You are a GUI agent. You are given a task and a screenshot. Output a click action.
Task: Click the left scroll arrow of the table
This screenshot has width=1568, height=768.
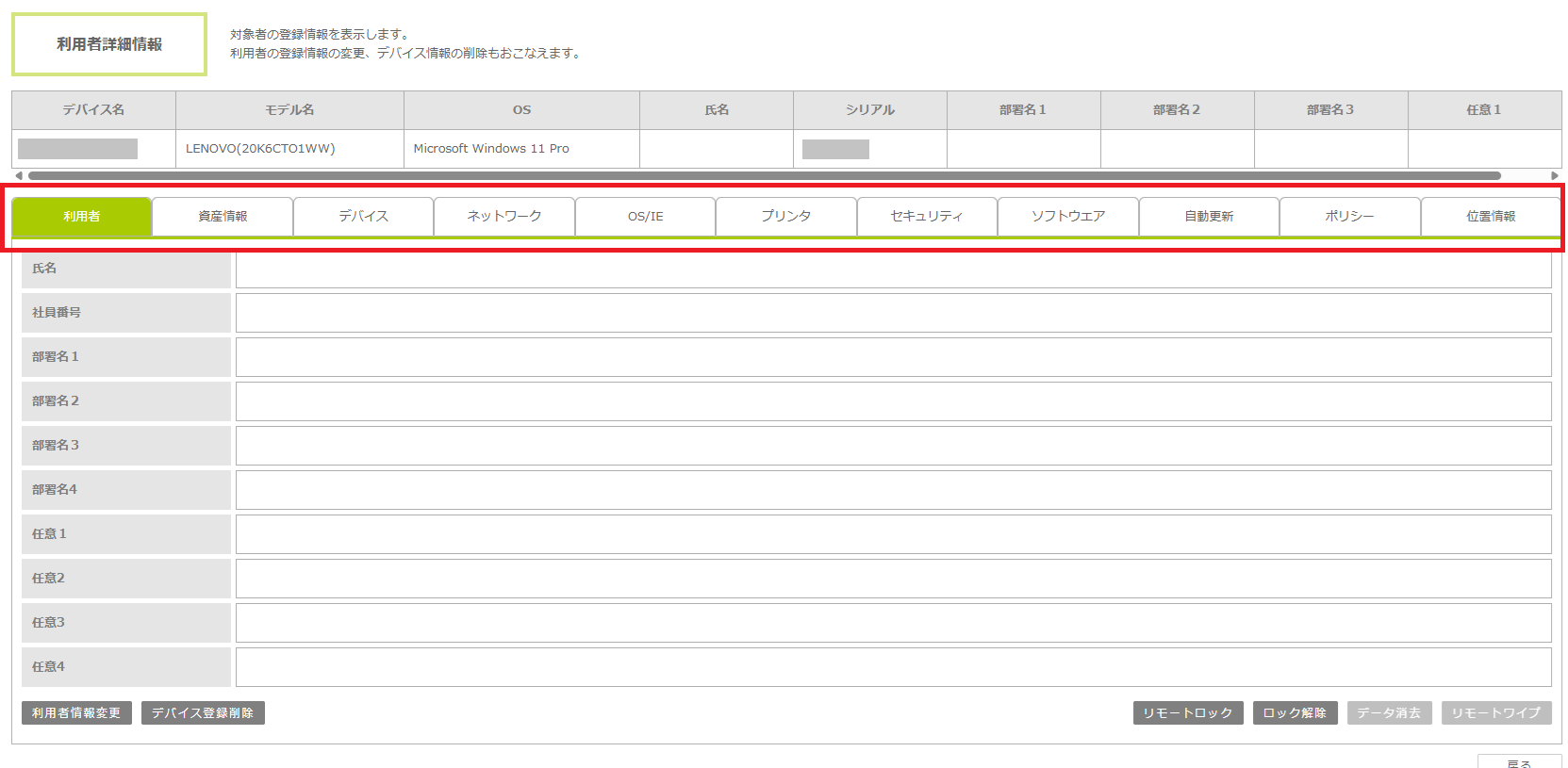pos(19,176)
